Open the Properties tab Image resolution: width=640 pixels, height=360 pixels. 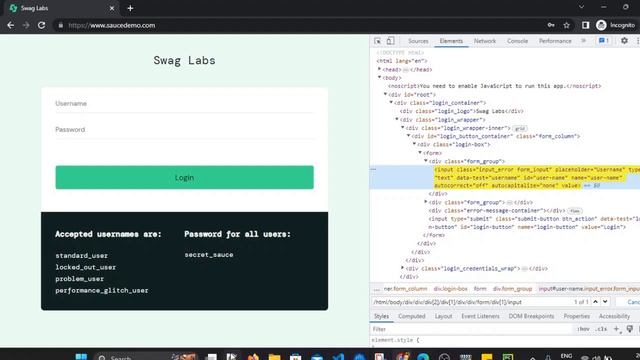coord(577,316)
